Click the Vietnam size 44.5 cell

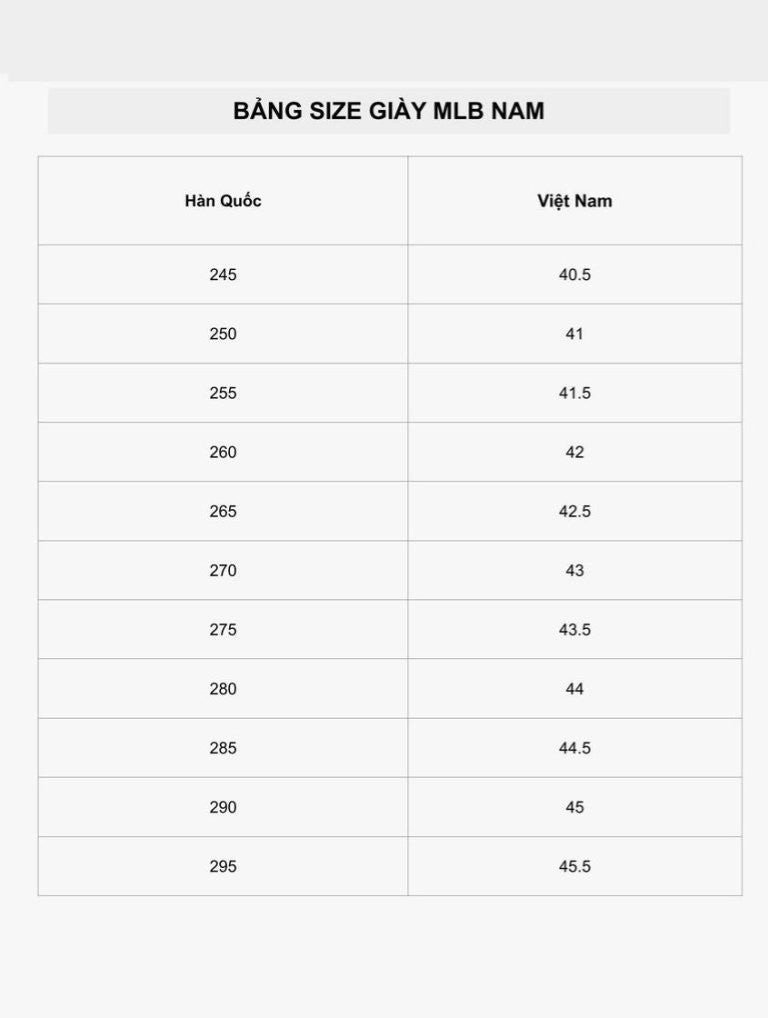tap(574, 748)
